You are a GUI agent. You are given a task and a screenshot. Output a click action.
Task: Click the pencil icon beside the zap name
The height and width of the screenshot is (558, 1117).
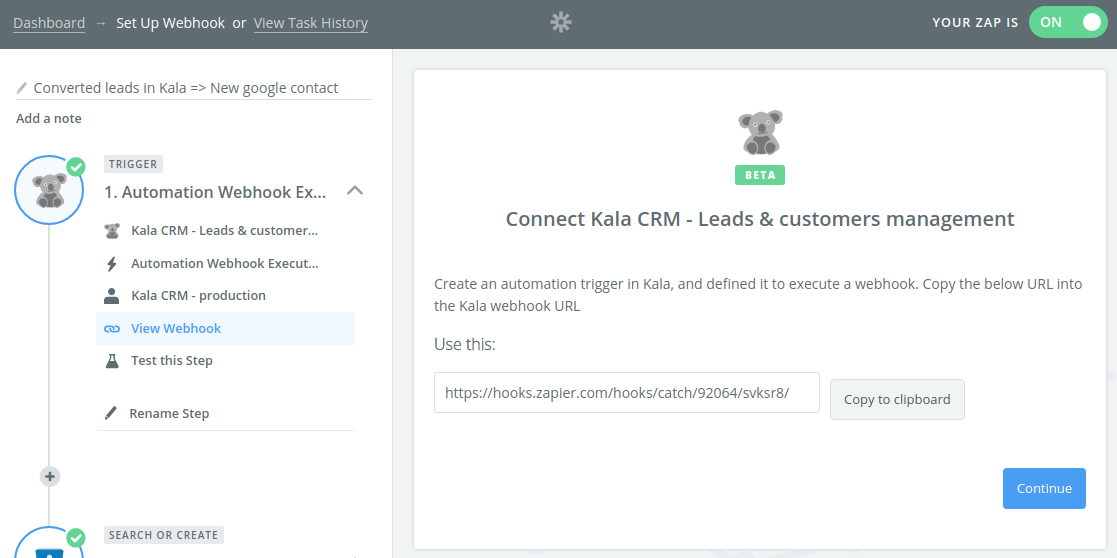22,88
